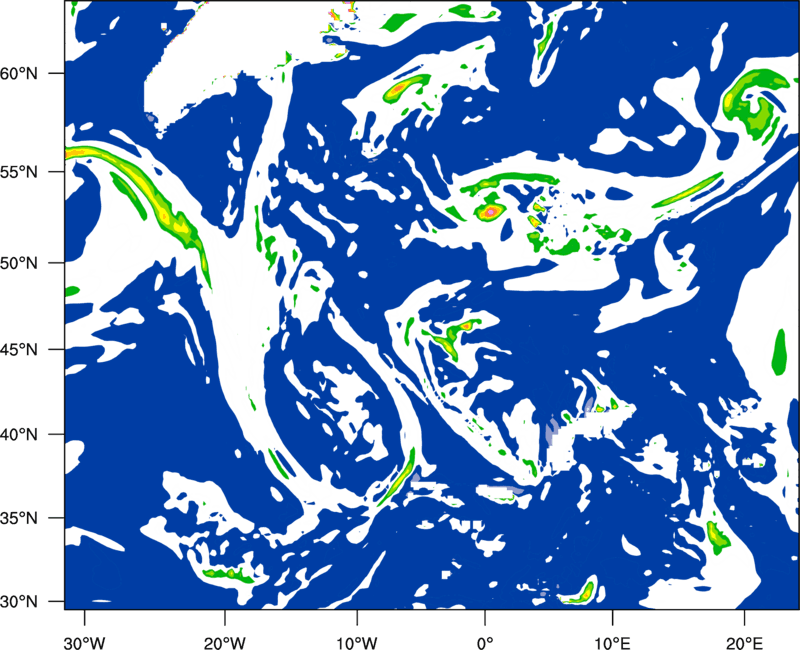This screenshot has height=650, width=800.
Task: Click the 40°N latitude label
Action: [x=19, y=435]
